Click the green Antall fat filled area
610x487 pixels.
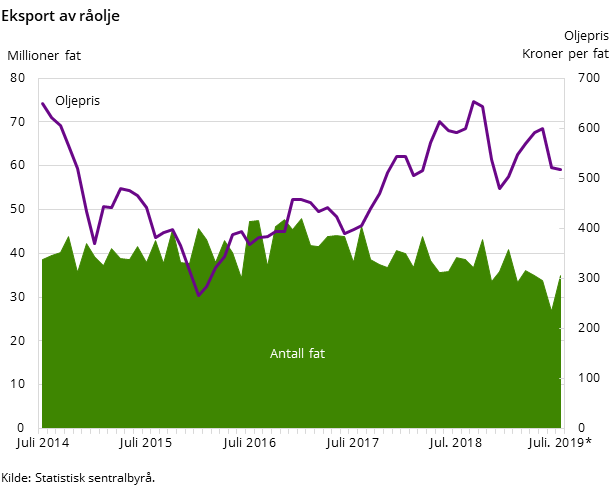click(x=300, y=390)
